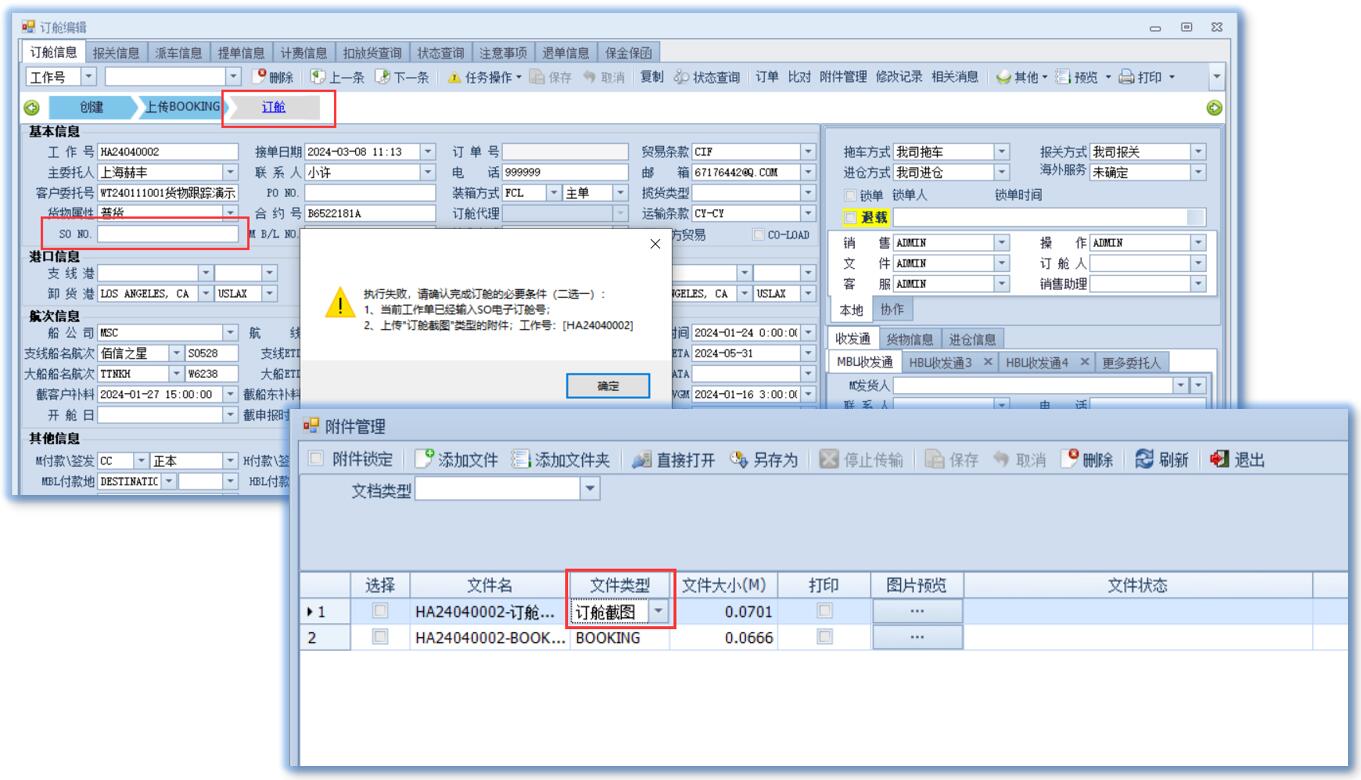Enable the 附件锁定 attachment lock checkbox

pos(317,460)
